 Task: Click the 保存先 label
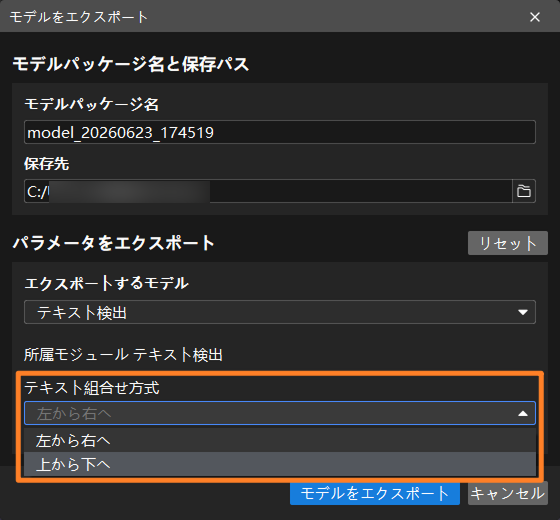click(x=46, y=164)
